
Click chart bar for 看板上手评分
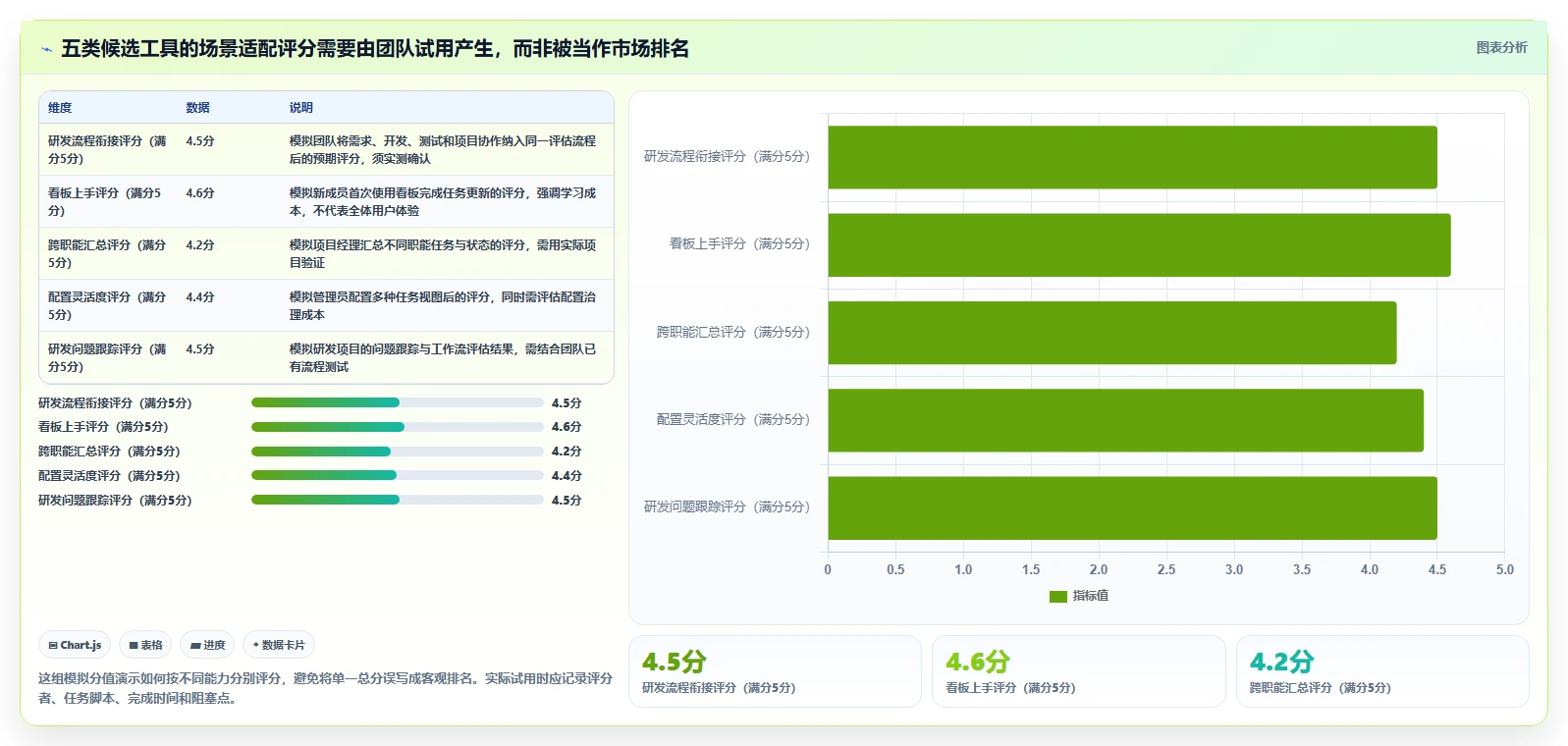pos(1139,244)
